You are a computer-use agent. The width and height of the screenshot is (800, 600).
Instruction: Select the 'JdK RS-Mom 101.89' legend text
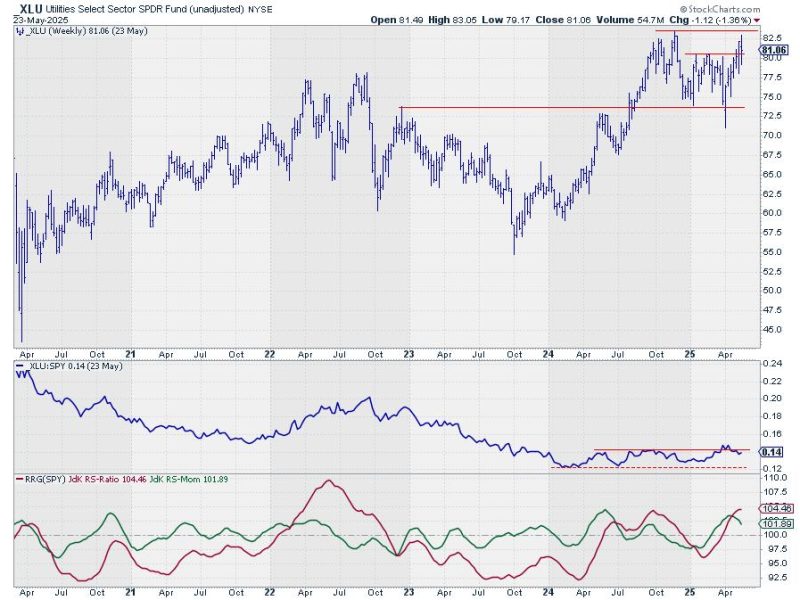click(x=189, y=480)
